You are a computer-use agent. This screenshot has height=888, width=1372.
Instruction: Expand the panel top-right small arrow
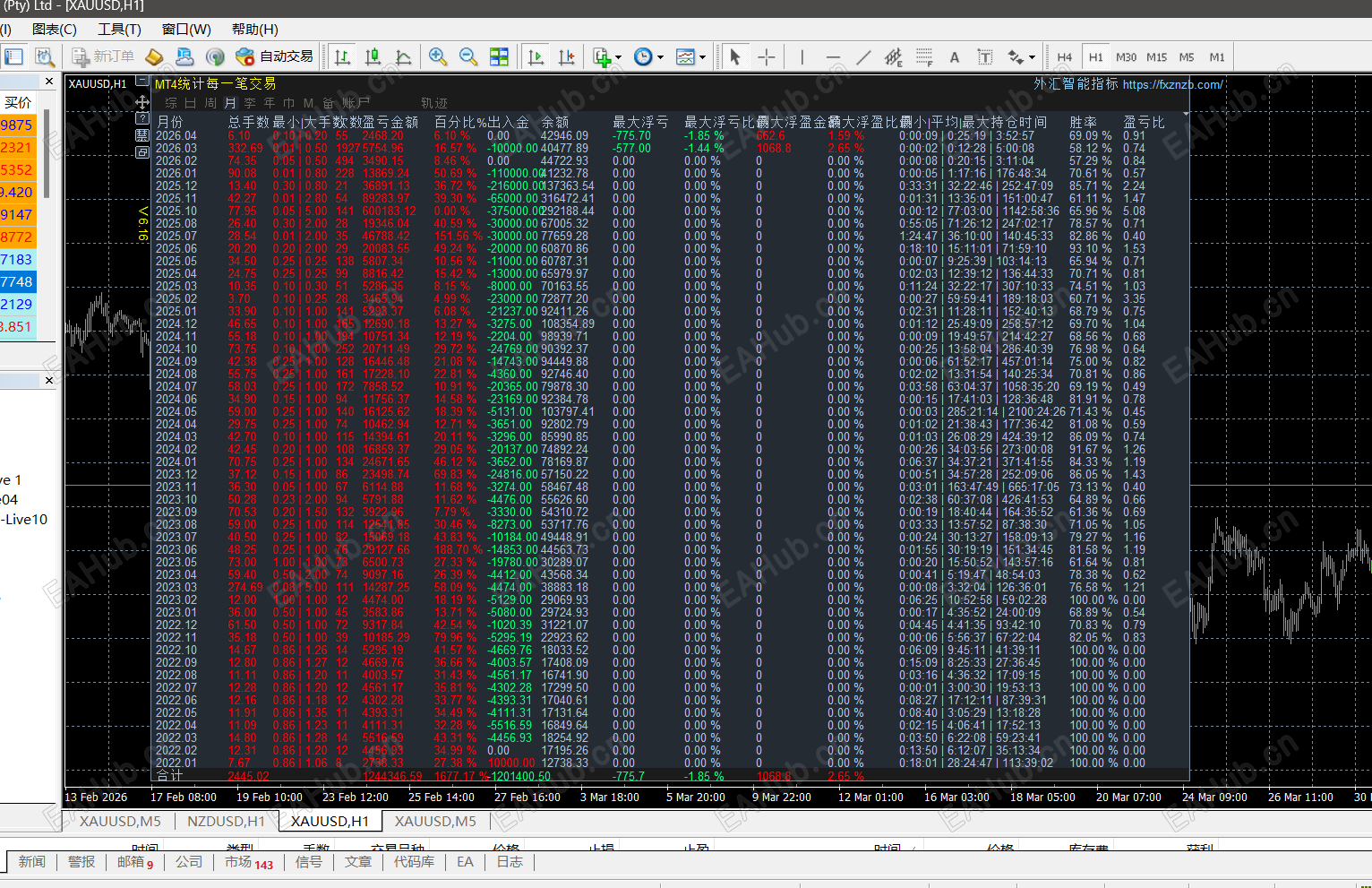1187,114
